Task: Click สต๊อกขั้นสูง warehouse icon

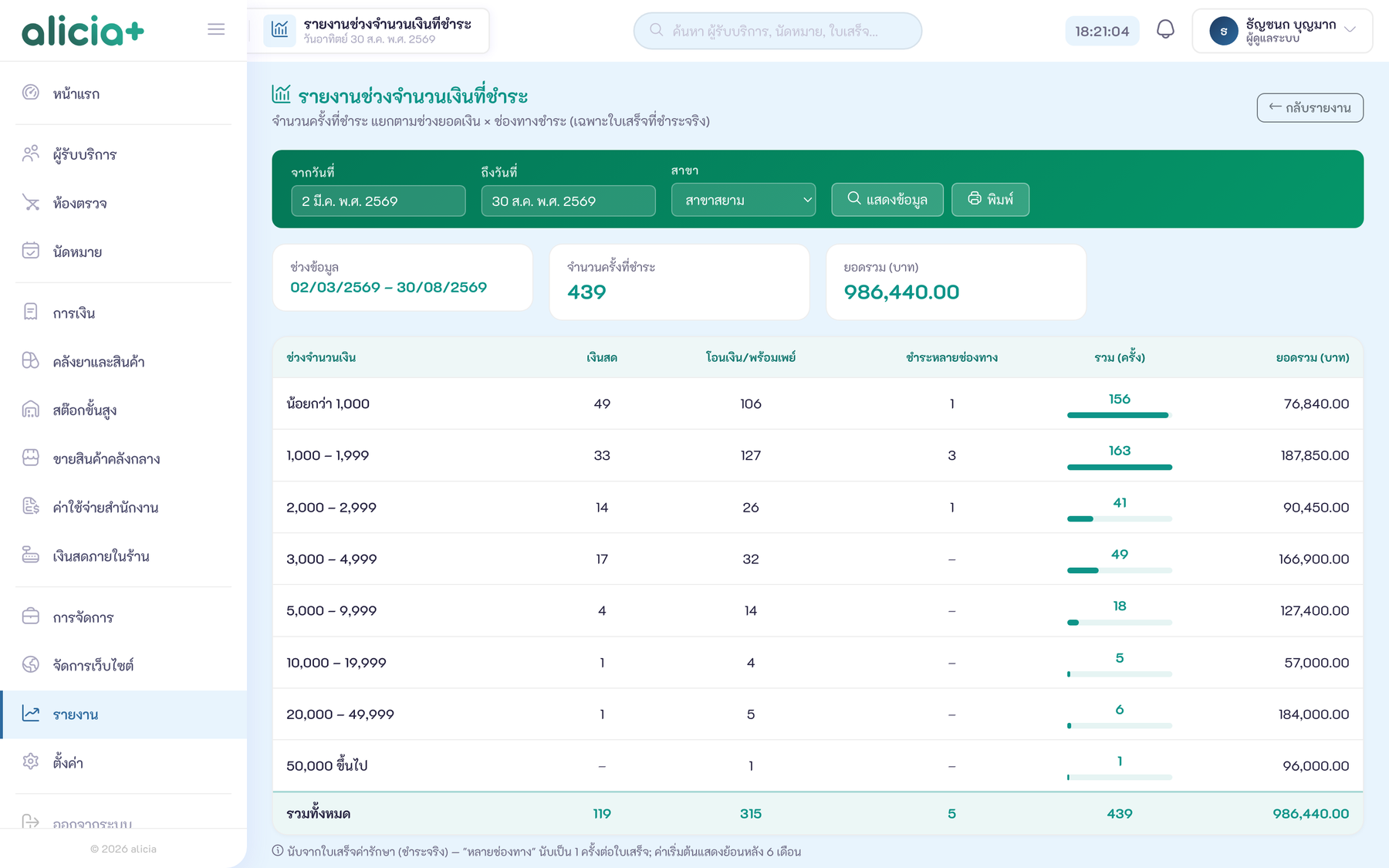Action: click(31, 409)
